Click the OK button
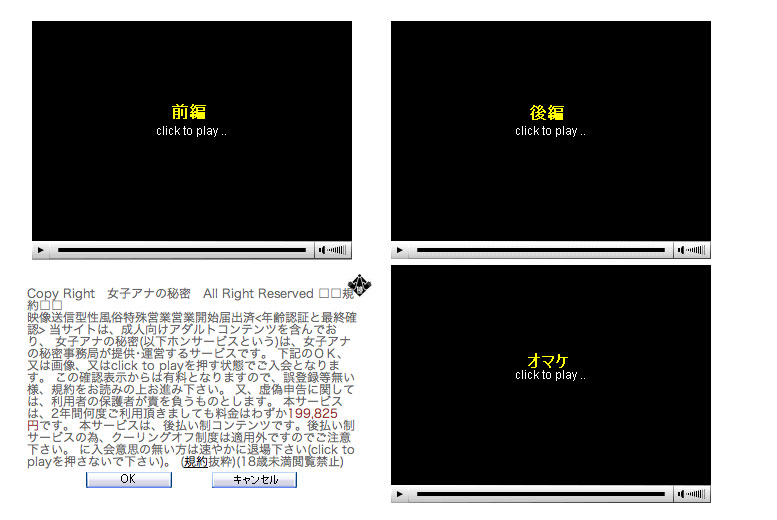The image size is (777, 520). (128, 479)
